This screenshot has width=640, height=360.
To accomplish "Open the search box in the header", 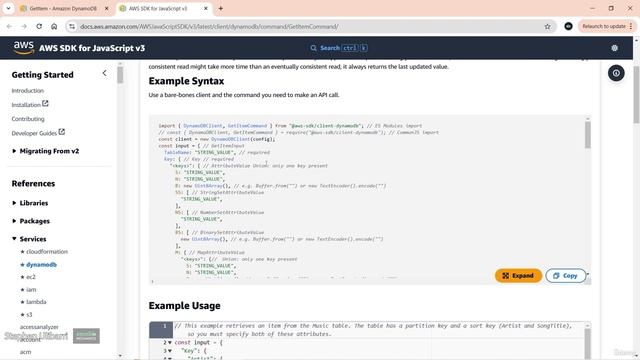I will coord(338,48).
